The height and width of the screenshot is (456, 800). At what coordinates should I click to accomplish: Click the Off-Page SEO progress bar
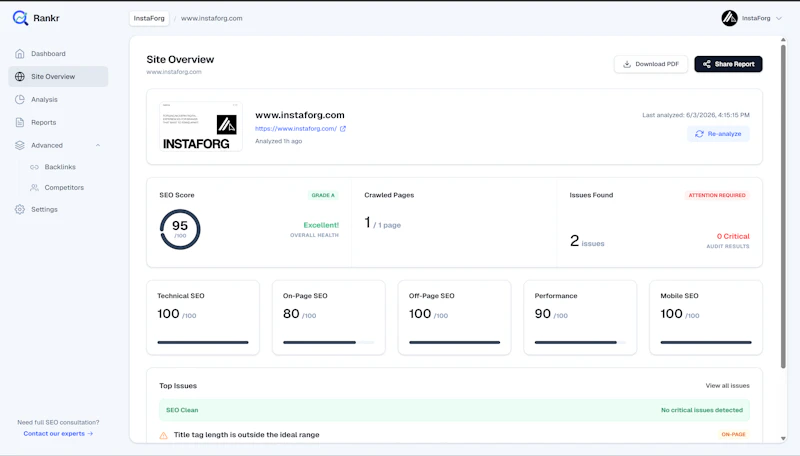coord(455,342)
